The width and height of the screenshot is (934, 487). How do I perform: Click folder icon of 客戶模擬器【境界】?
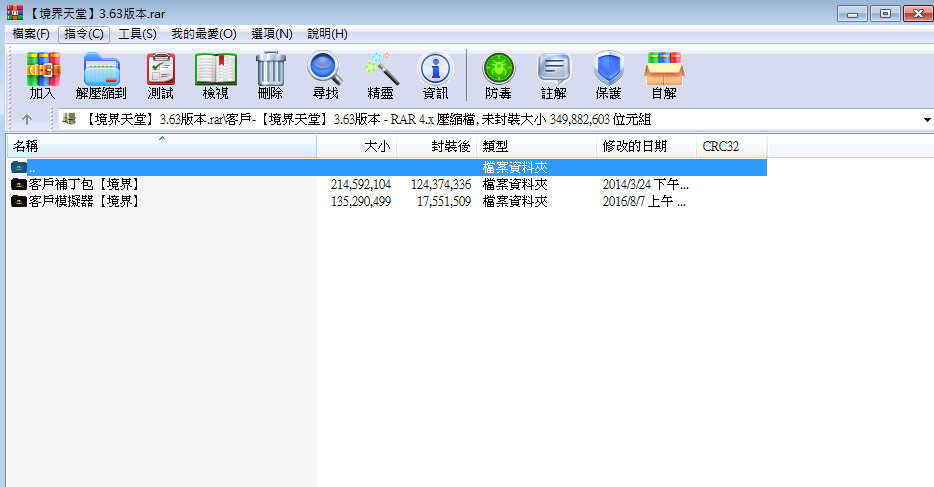[x=19, y=202]
